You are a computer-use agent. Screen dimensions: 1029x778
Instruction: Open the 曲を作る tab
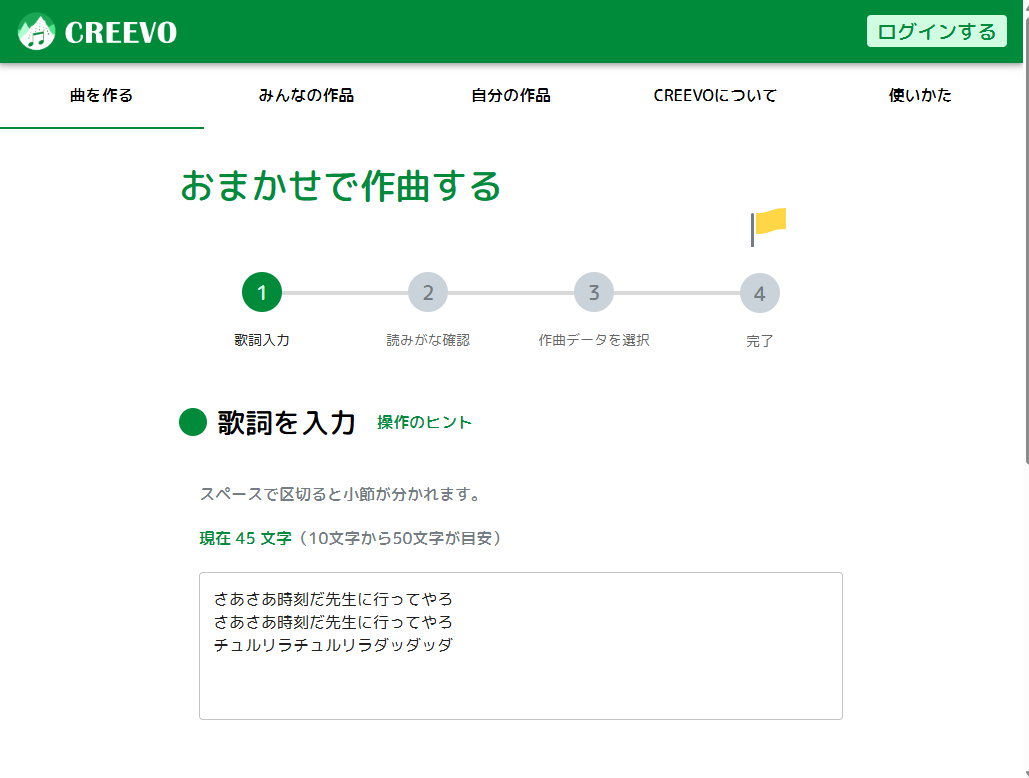point(102,96)
